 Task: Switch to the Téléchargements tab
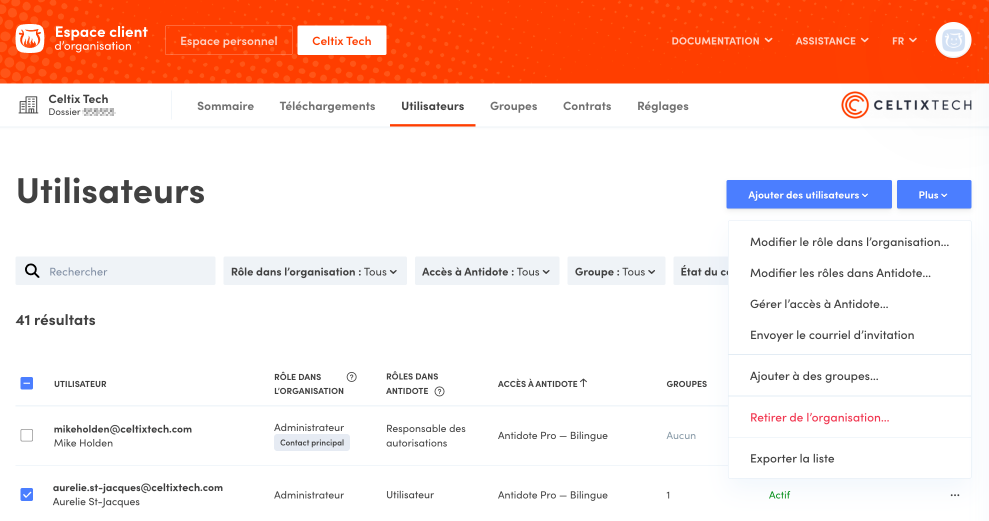(x=327, y=106)
